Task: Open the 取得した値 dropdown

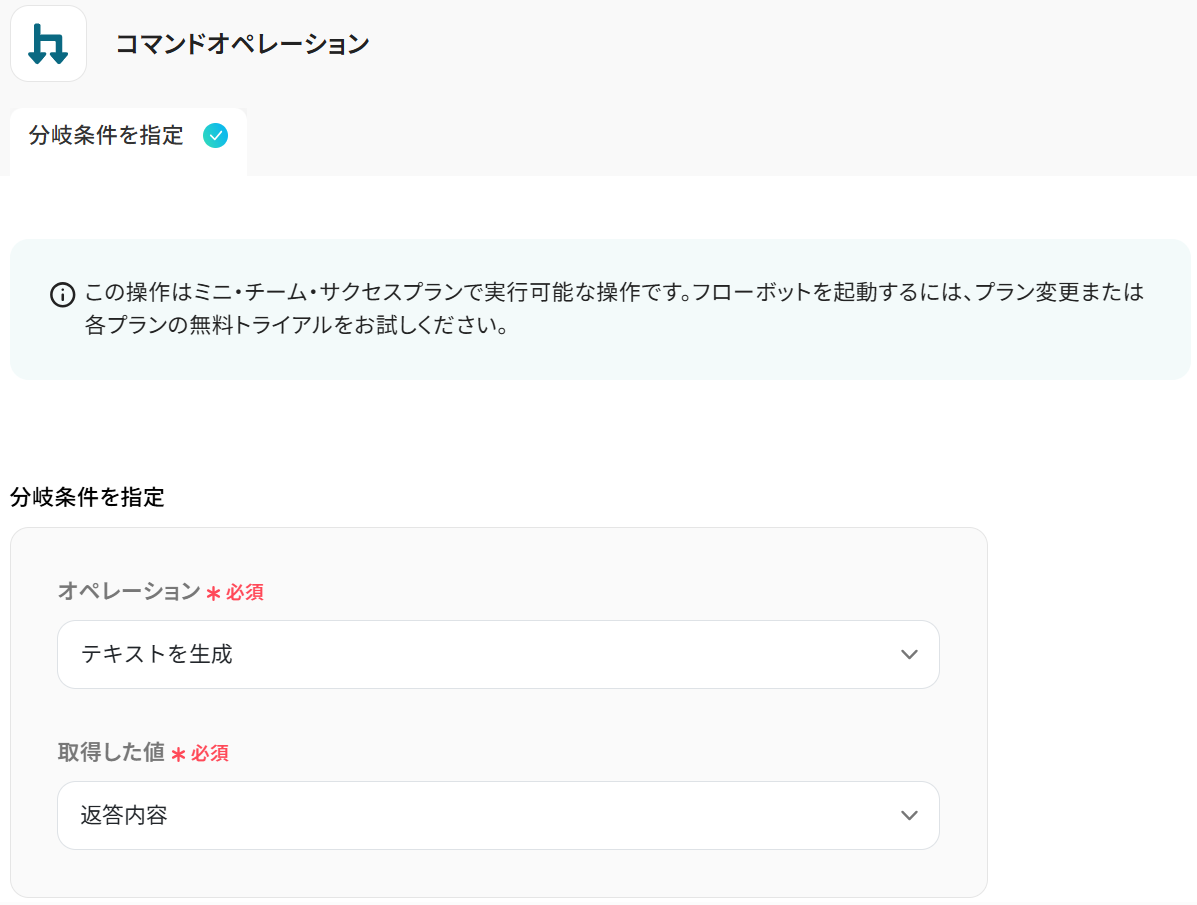Action: point(498,816)
